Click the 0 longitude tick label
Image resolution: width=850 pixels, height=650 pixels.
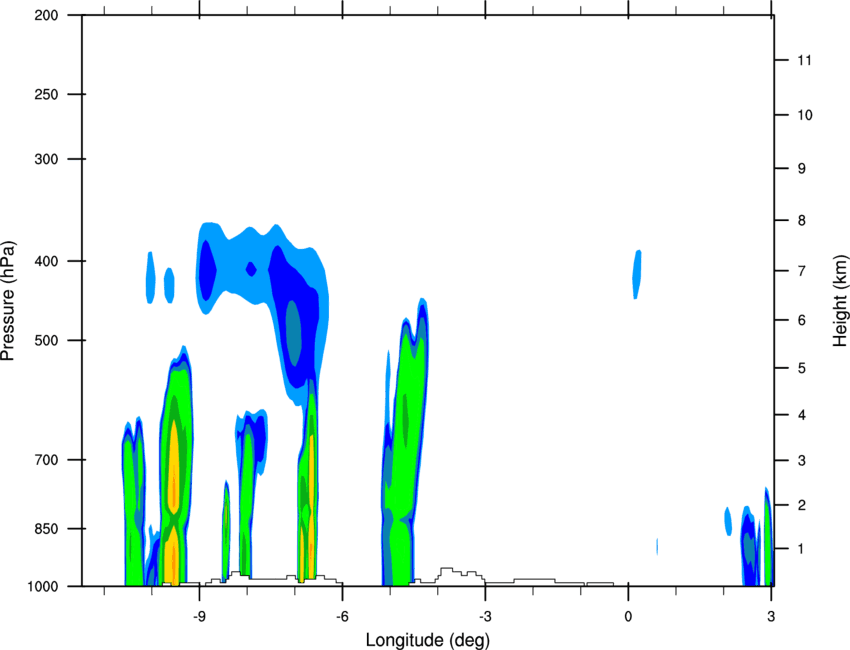click(628, 616)
